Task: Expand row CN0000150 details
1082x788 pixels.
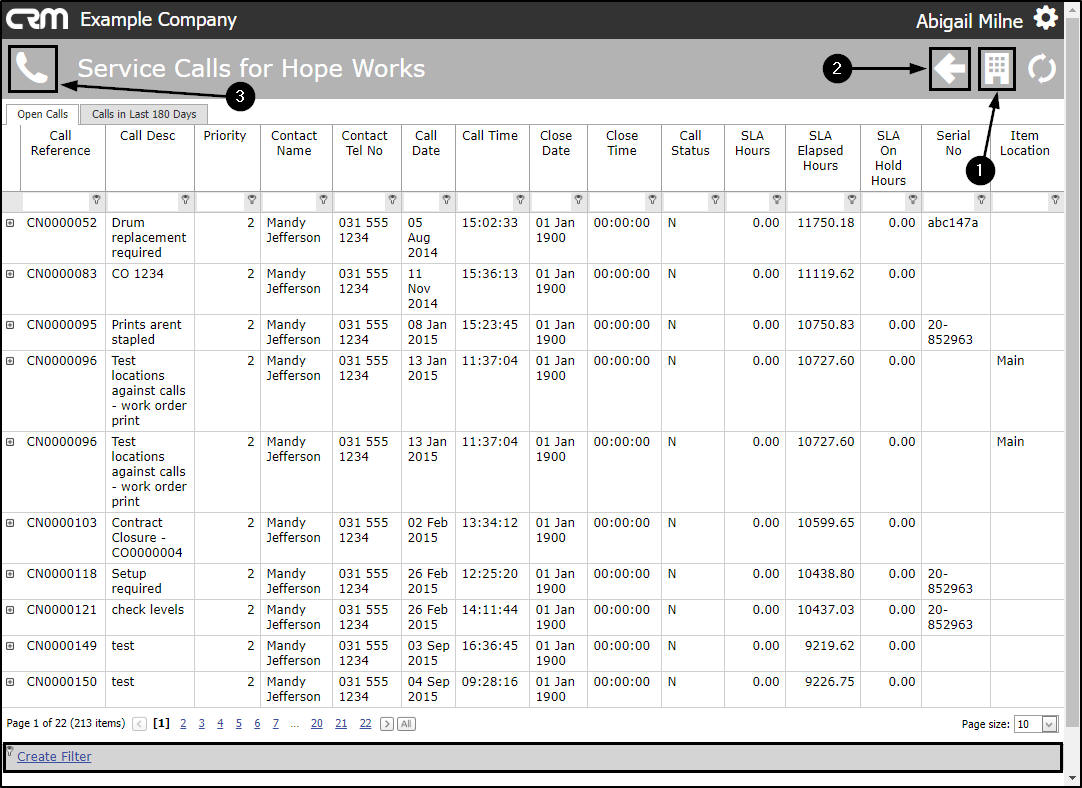Action: pos(10,682)
